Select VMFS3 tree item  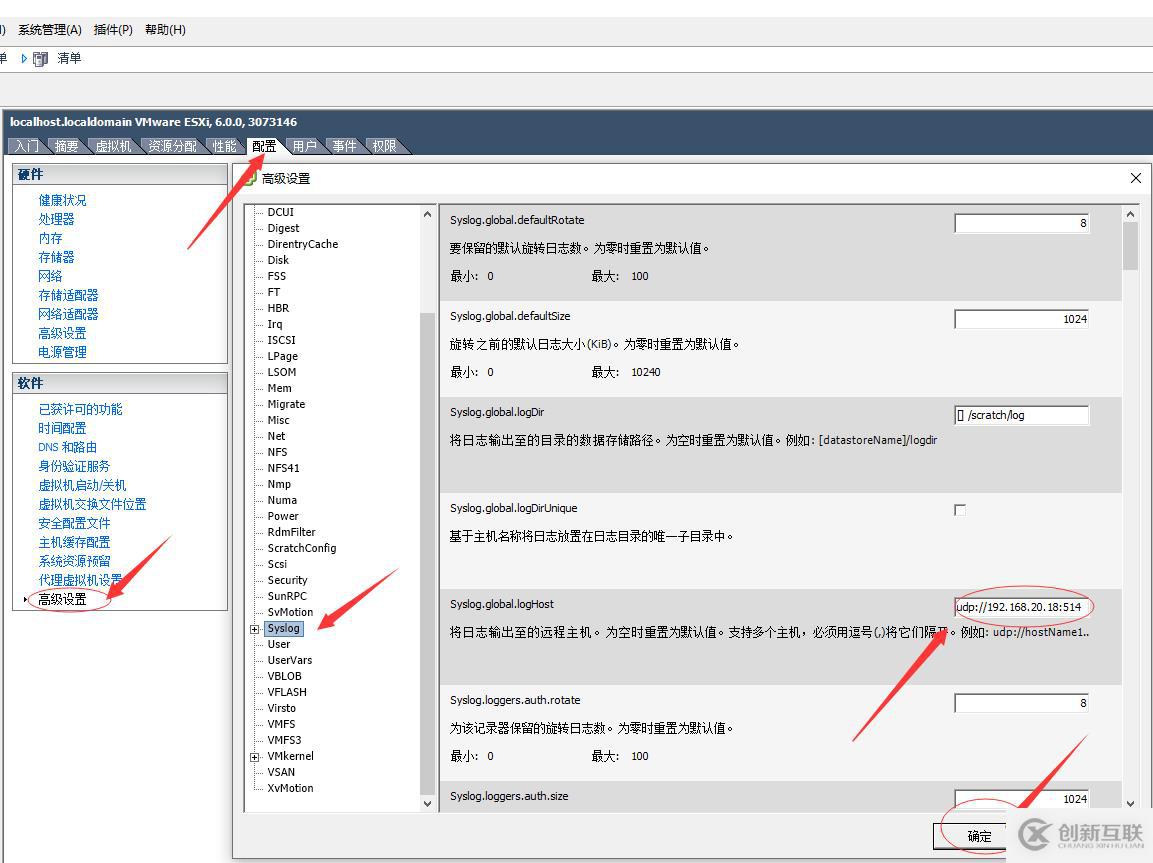[x=285, y=740]
